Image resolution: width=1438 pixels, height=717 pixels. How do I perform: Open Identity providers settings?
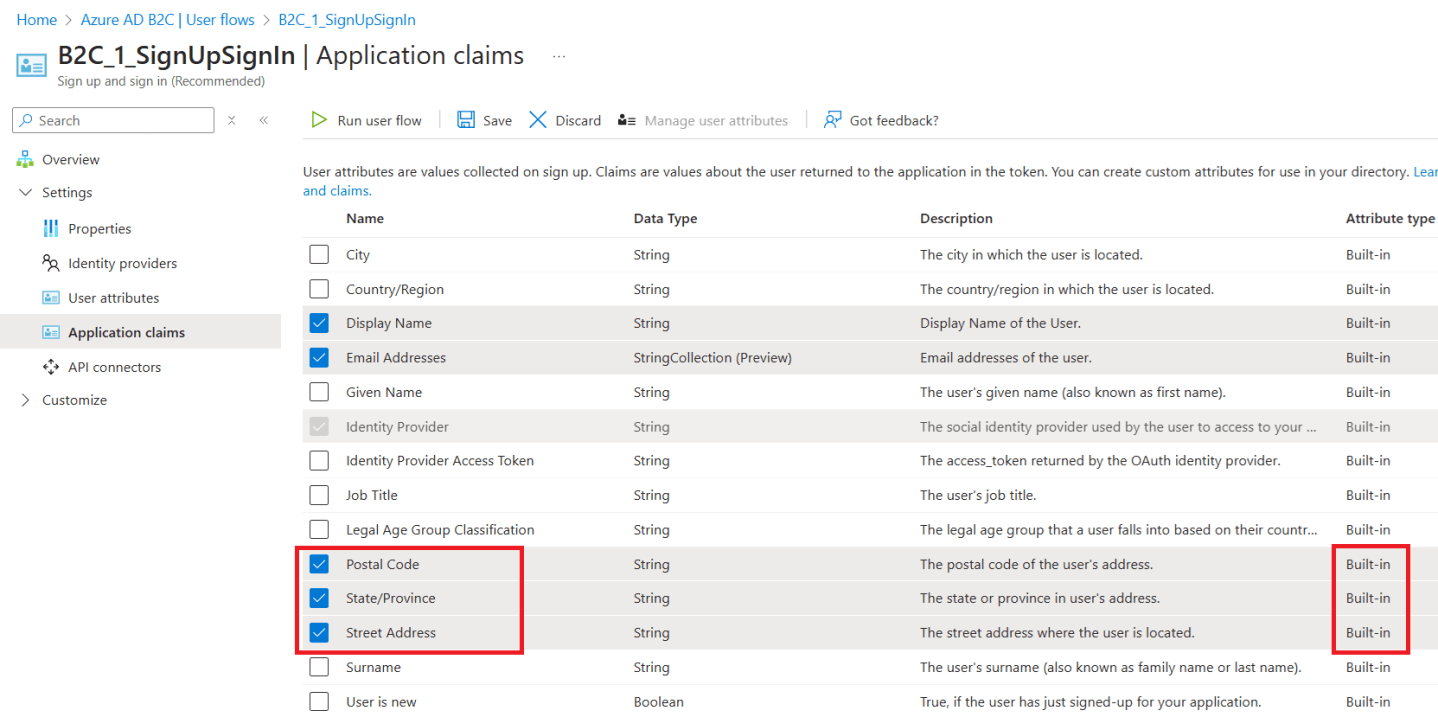coord(123,262)
